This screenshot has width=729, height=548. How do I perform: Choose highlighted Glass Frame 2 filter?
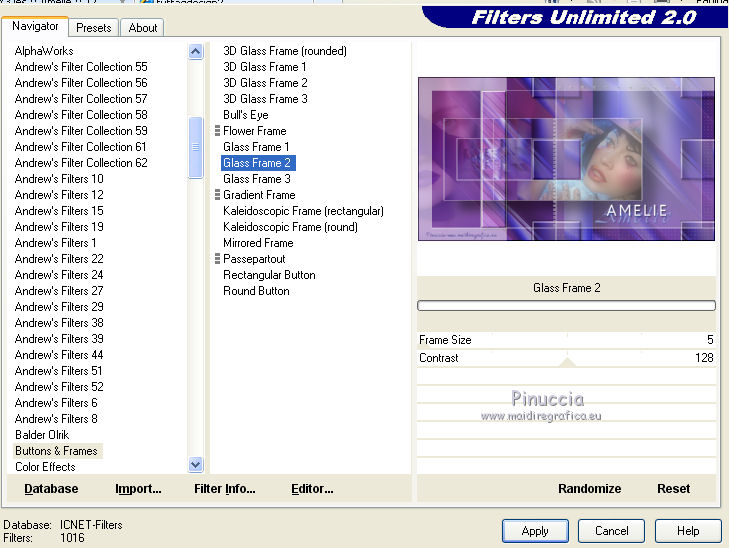(257, 163)
